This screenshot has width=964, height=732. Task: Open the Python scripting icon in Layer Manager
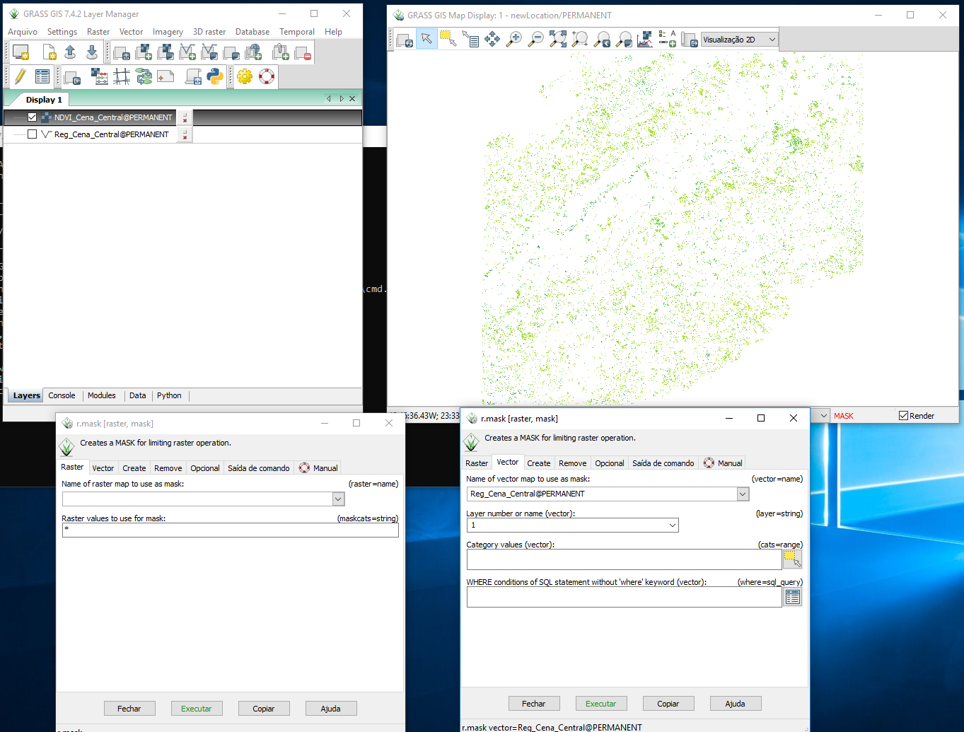click(x=215, y=77)
